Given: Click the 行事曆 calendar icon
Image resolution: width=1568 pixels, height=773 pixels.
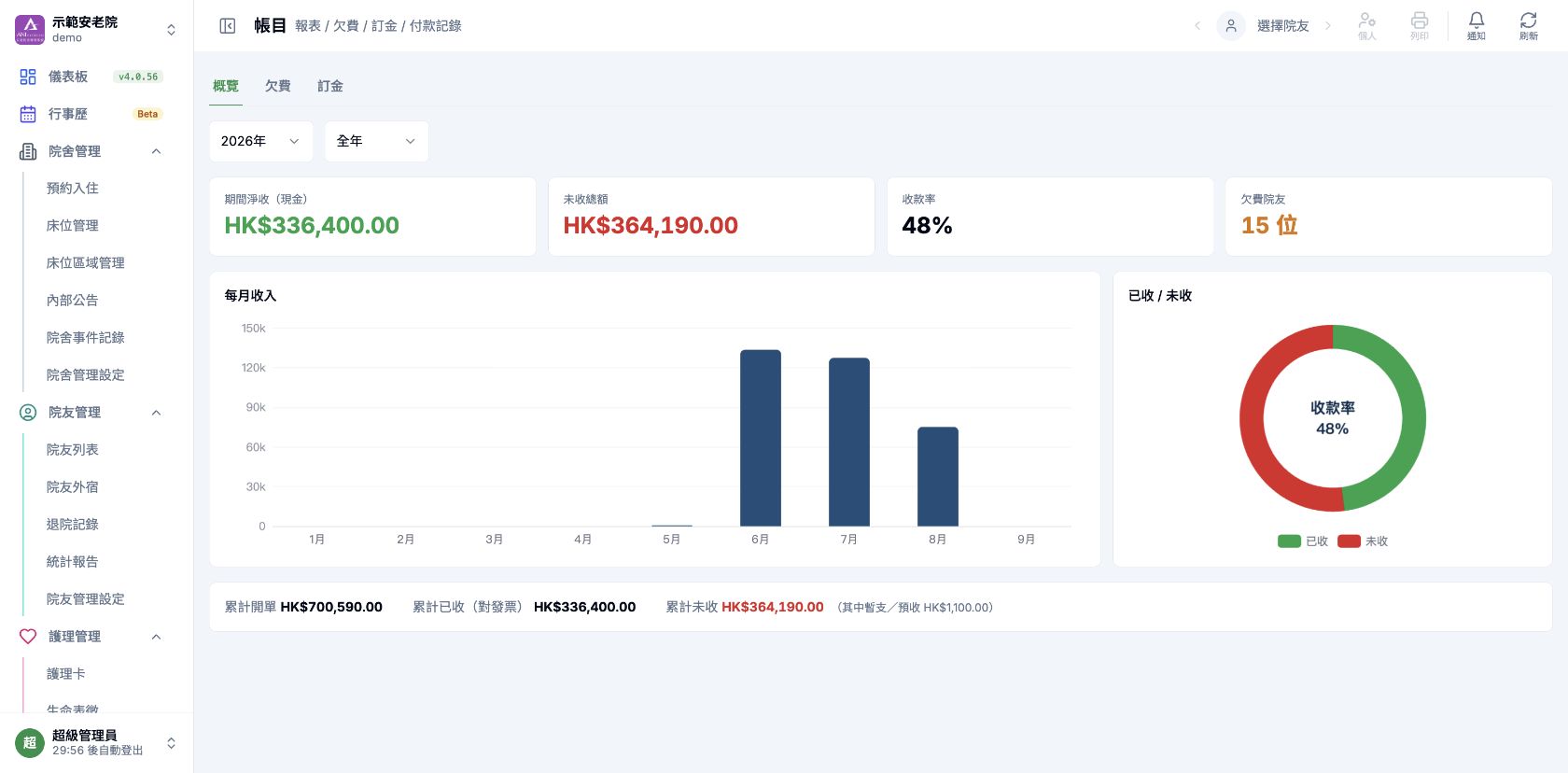Looking at the screenshot, I should [28, 114].
